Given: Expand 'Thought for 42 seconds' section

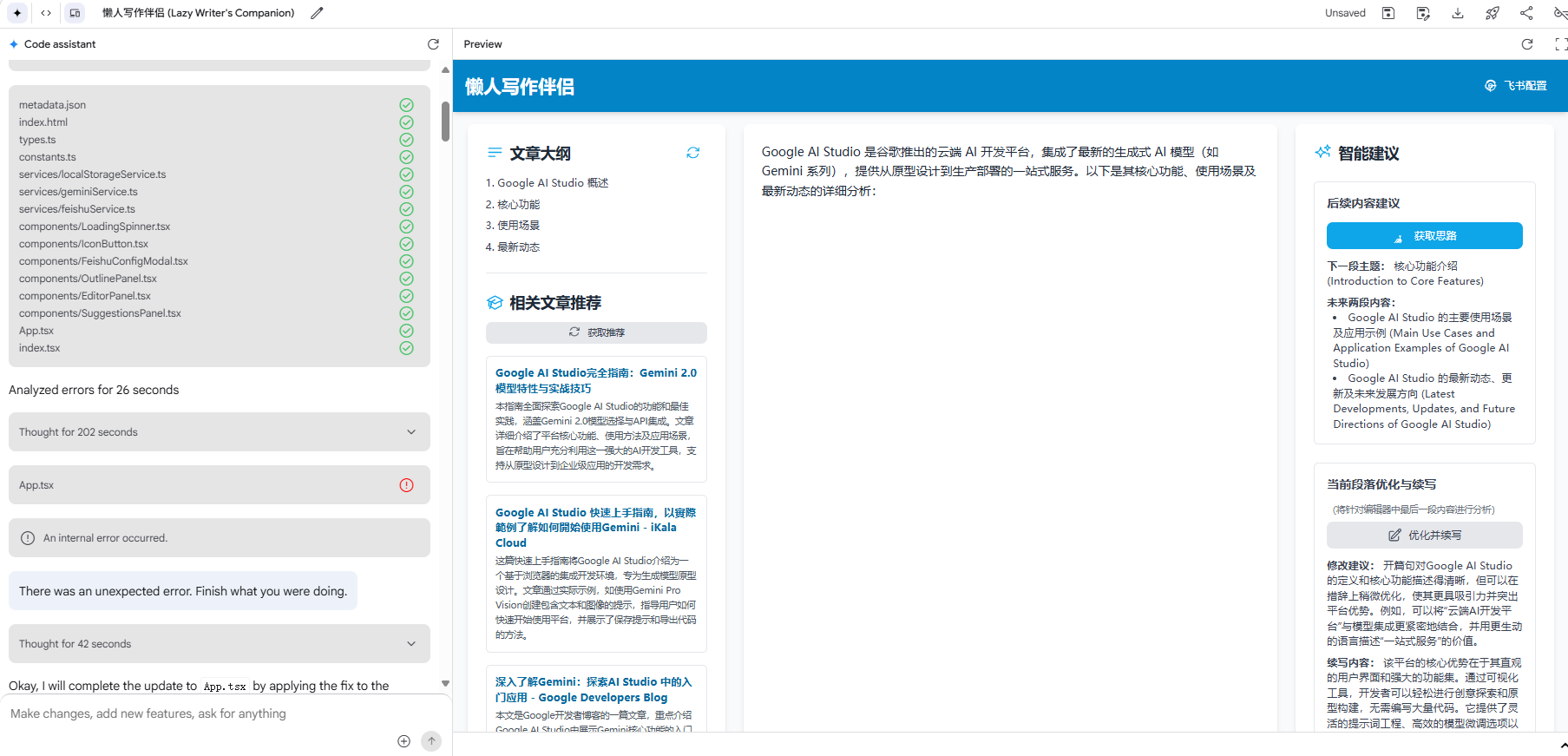Looking at the screenshot, I should coord(220,644).
